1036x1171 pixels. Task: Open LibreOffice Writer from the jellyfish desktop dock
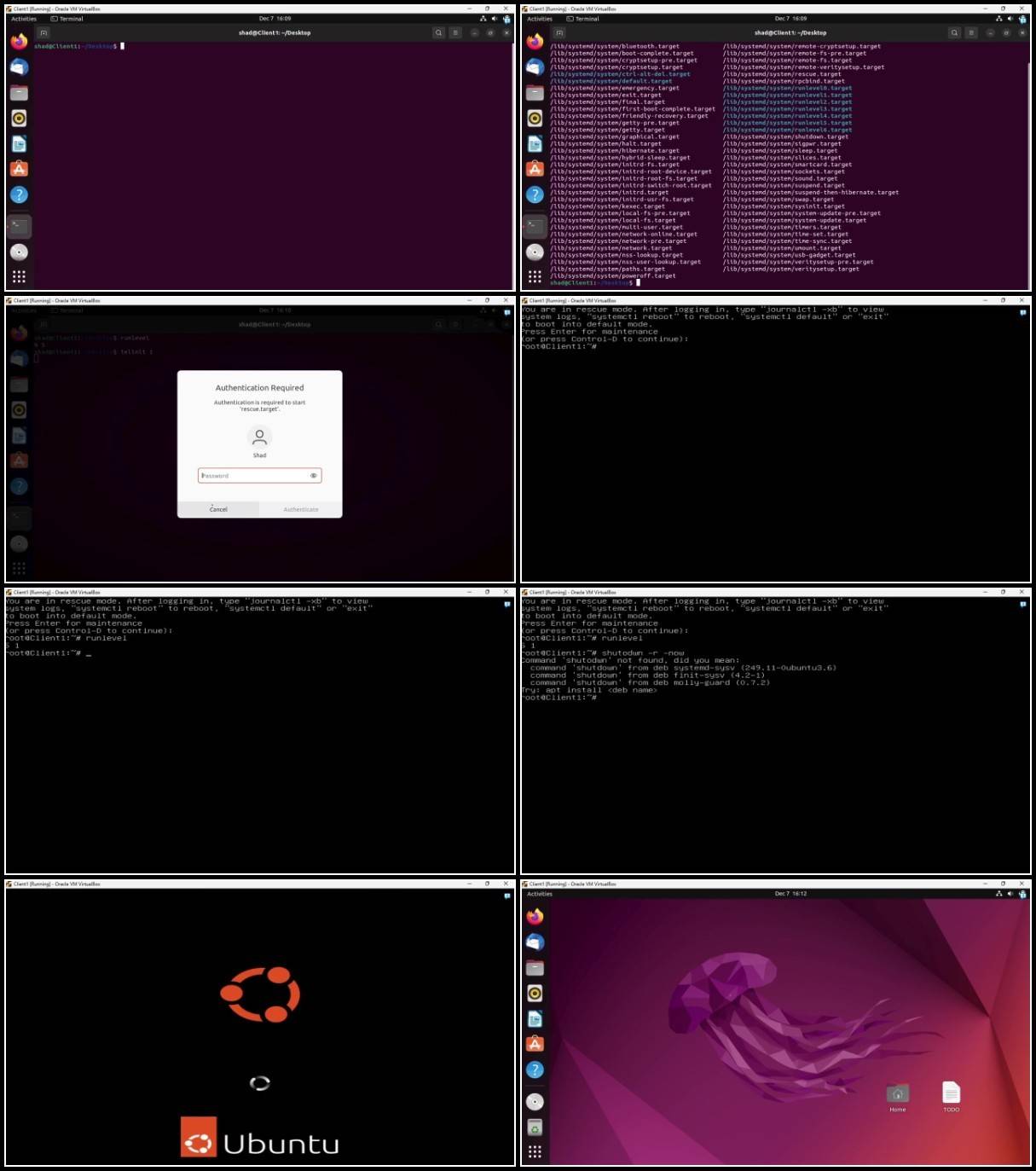pyautogui.click(x=535, y=1019)
